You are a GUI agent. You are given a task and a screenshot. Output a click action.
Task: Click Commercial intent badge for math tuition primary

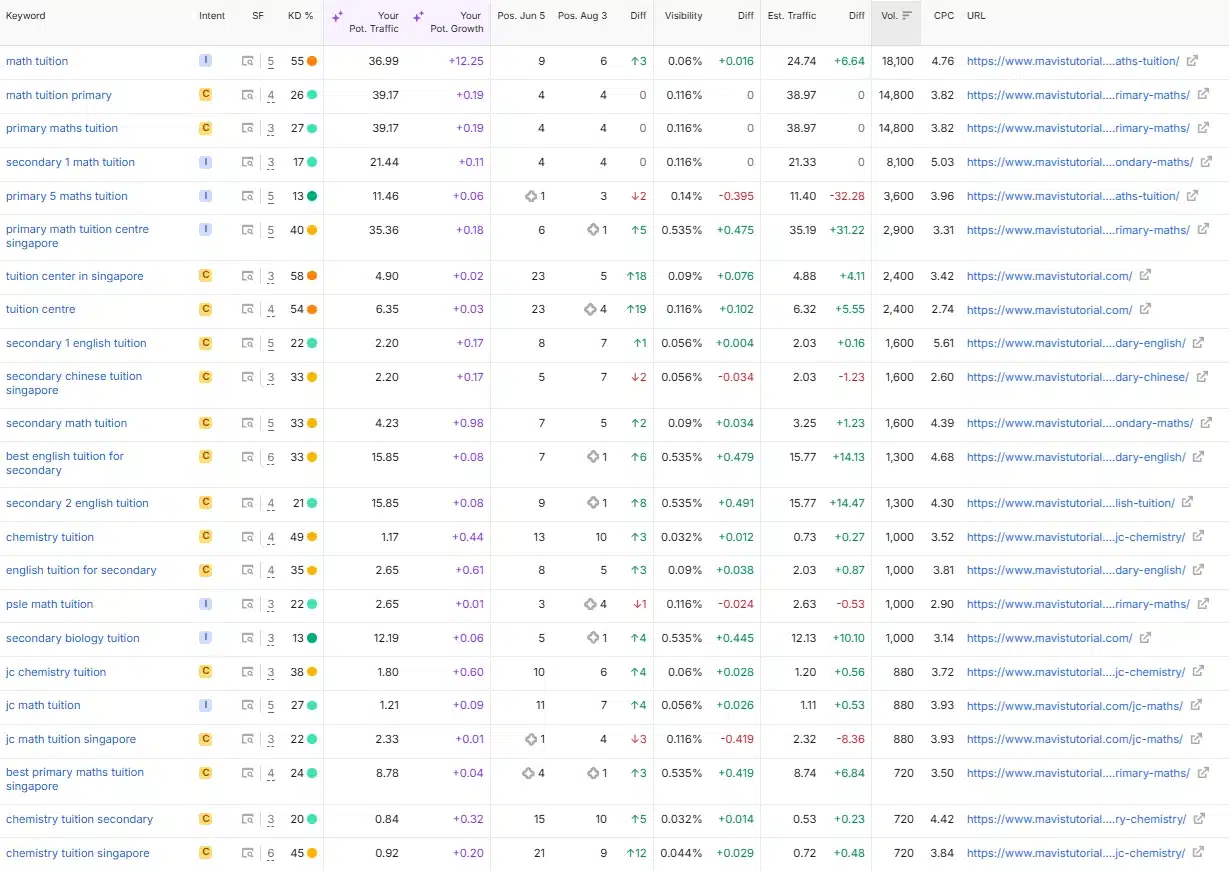(205, 95)
